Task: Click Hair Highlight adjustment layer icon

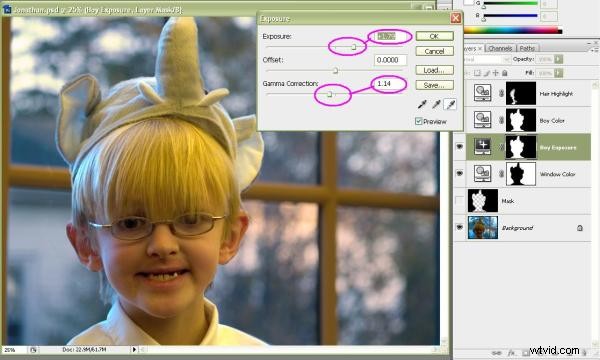Action: [483, 93]
